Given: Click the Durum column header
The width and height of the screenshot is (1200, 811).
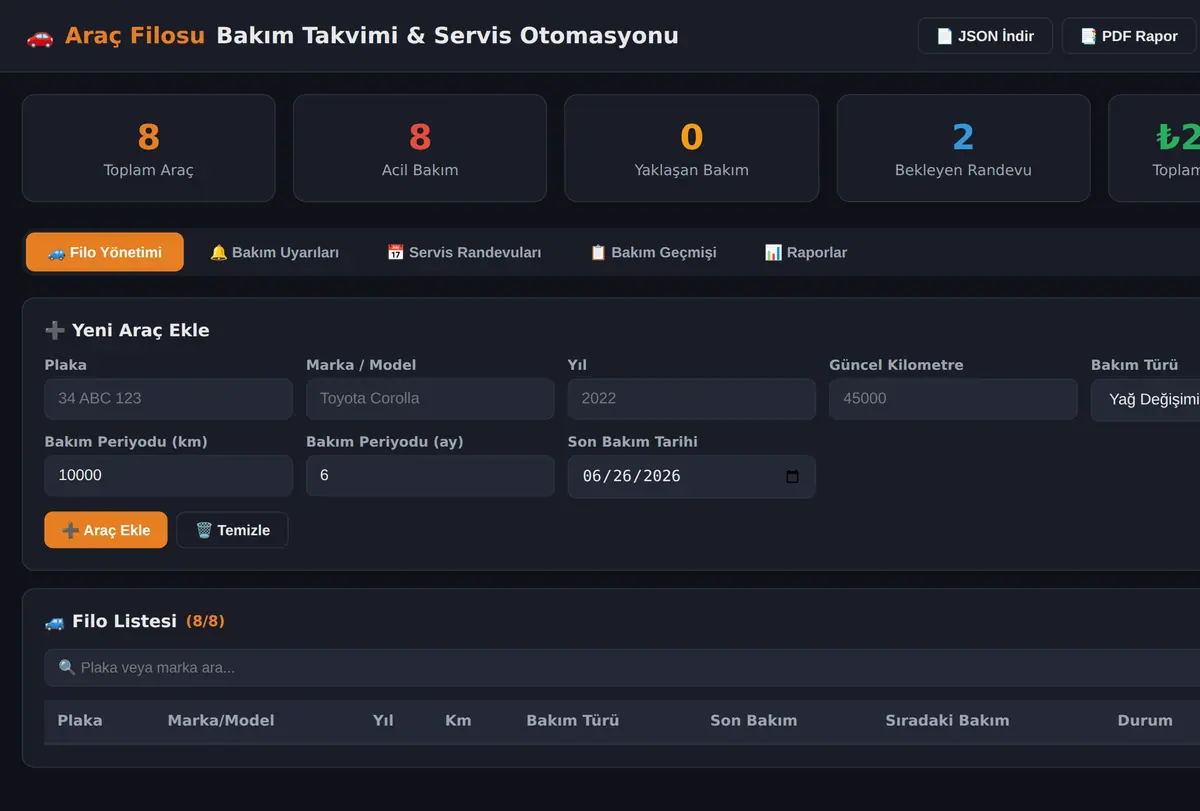Looking at the screenshot, I should pyautogui.click(x=1145, y=720).
